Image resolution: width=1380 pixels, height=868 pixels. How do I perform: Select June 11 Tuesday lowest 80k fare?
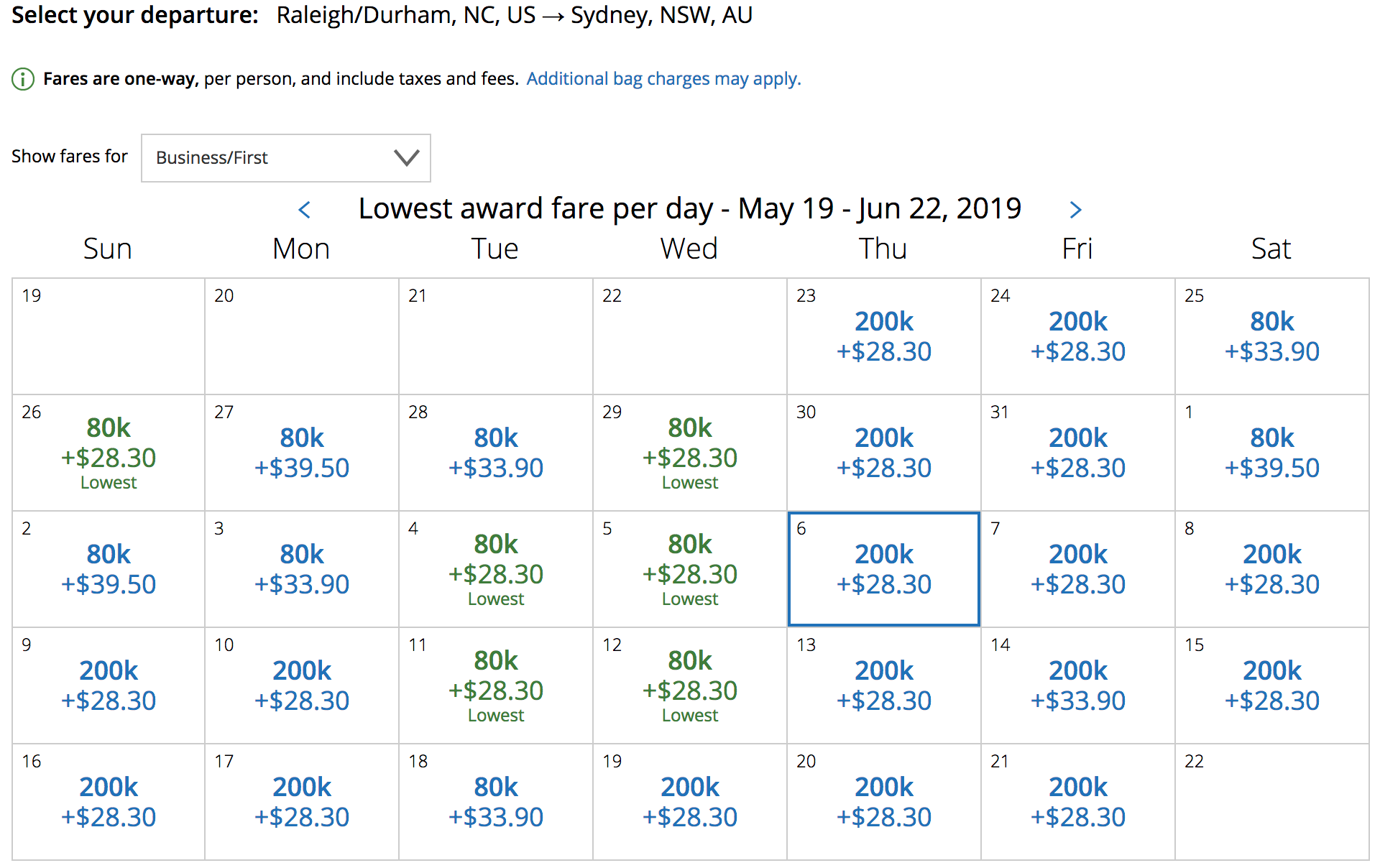(x=496, y=685)
